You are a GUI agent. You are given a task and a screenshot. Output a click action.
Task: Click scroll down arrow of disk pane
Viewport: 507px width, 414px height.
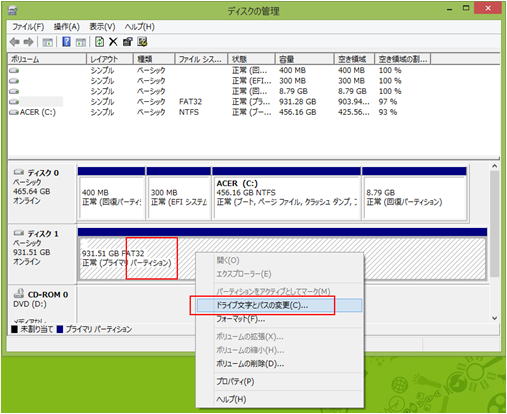point(495,318)
